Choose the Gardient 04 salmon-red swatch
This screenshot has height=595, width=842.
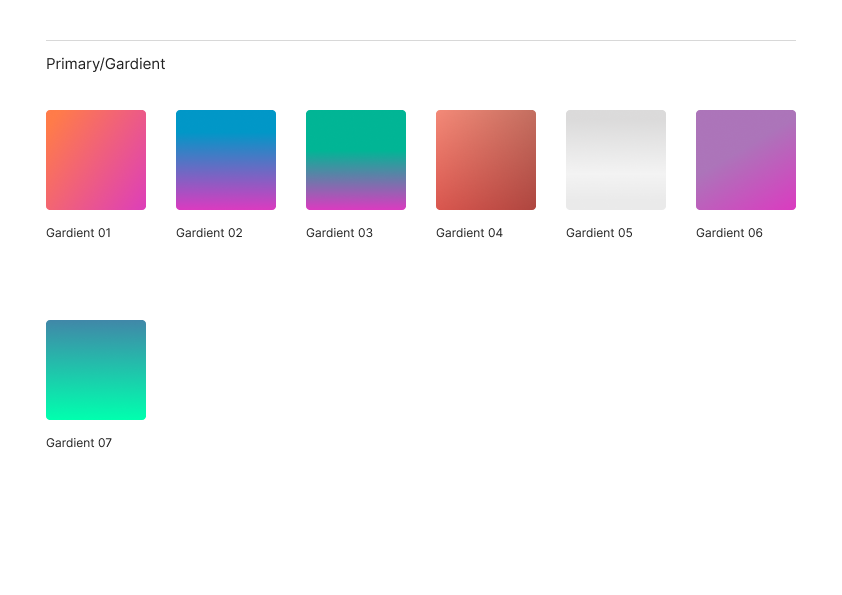tap(486, 160)
